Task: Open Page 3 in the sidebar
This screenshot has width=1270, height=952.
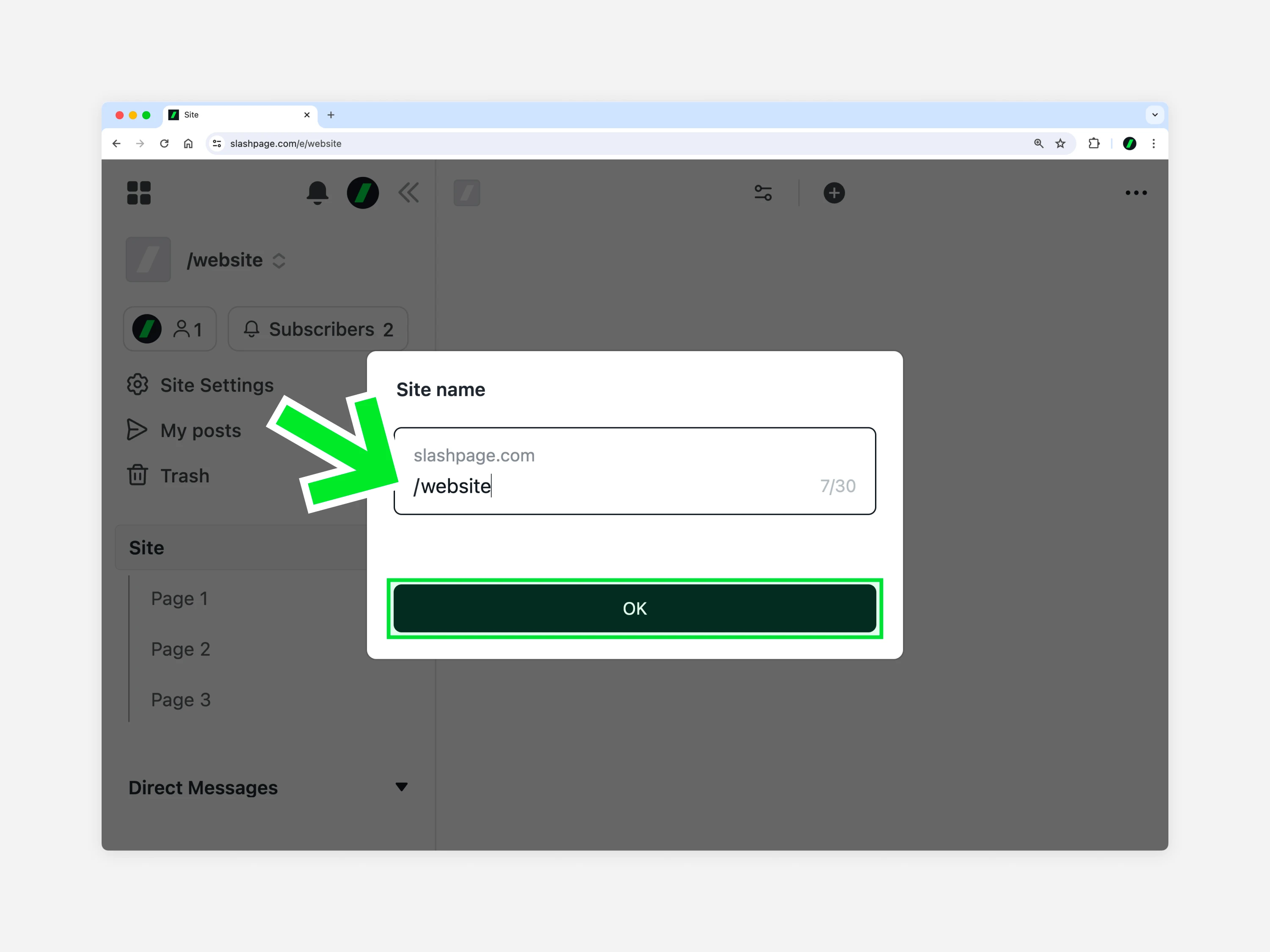Action: point(181,700)
